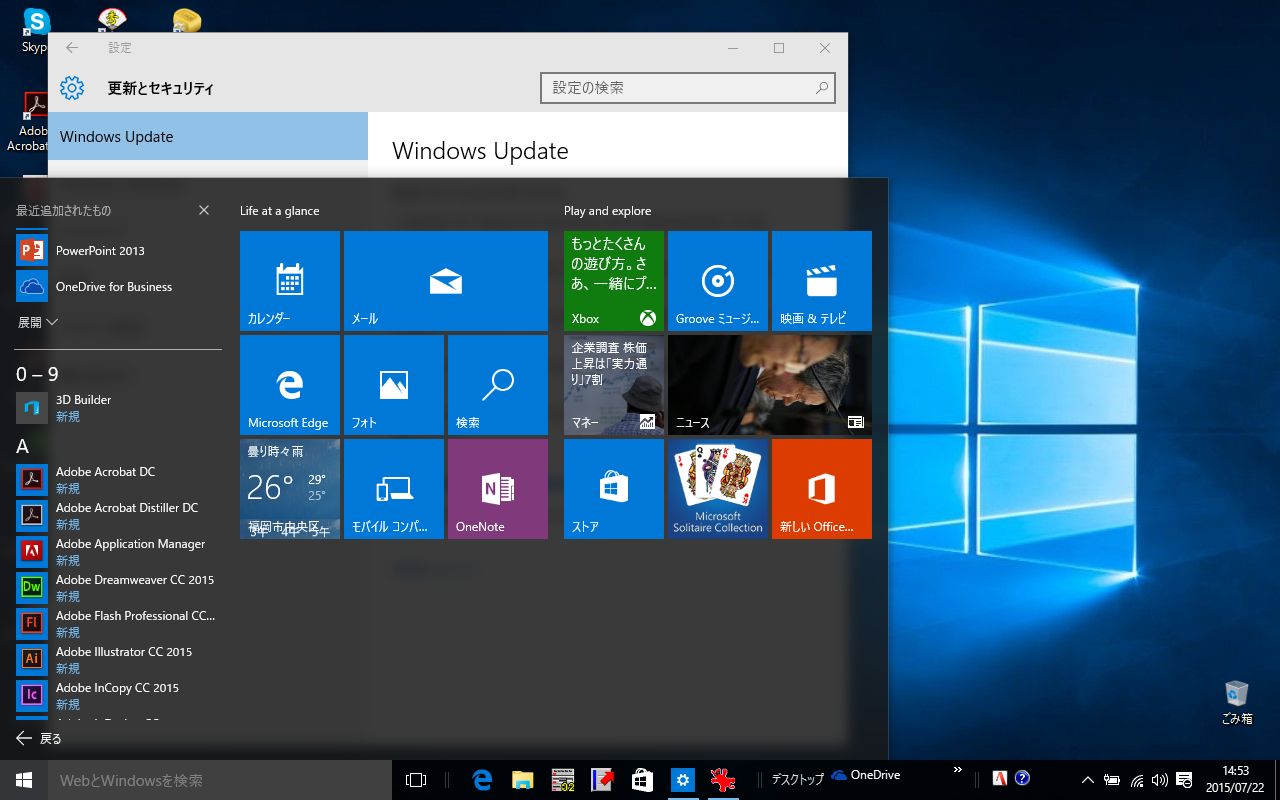
Task: Open the Calendar (カレンダー) tile
Action: point(290,281)
